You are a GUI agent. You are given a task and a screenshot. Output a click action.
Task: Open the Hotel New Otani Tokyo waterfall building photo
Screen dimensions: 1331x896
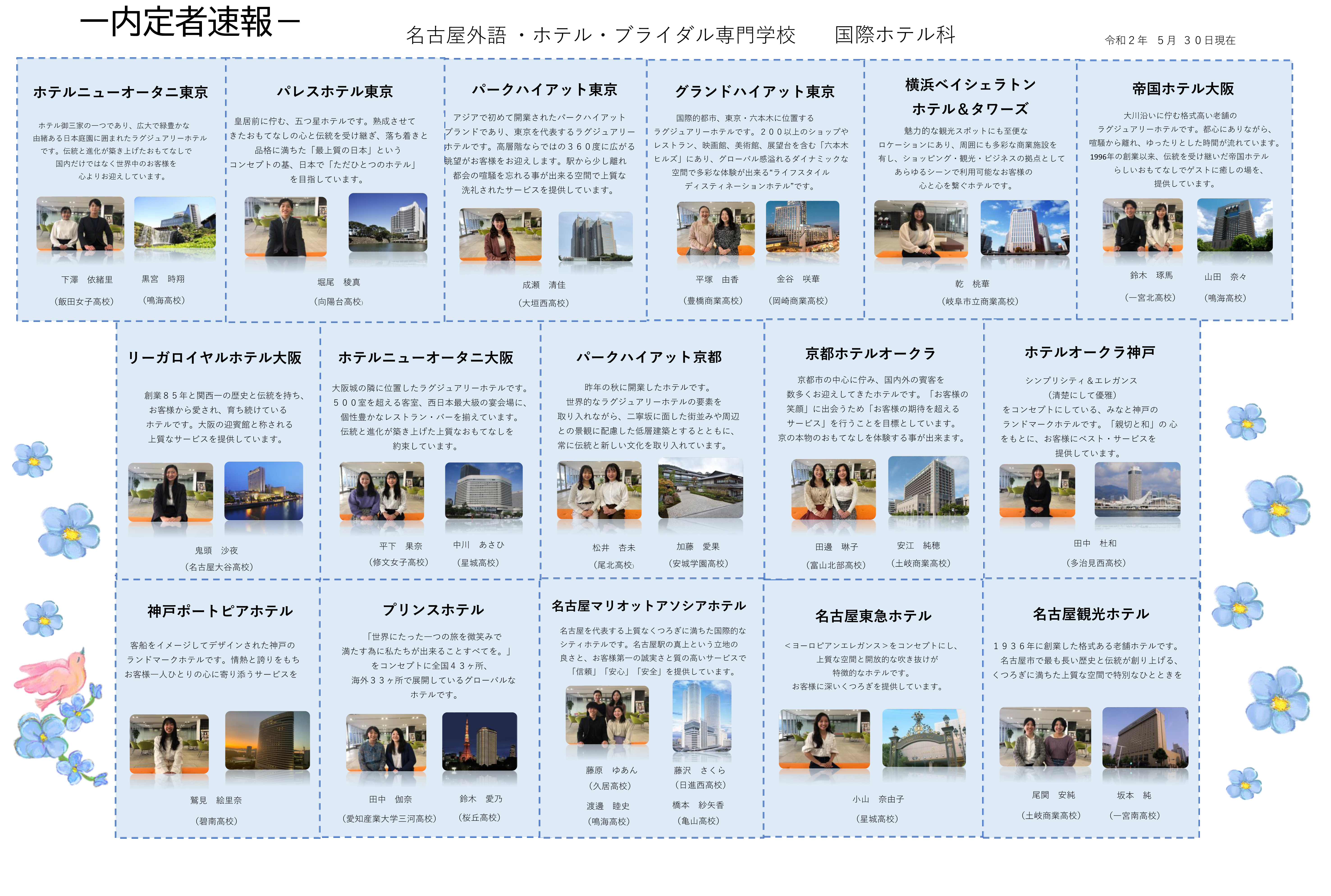(x=175, y=222)
